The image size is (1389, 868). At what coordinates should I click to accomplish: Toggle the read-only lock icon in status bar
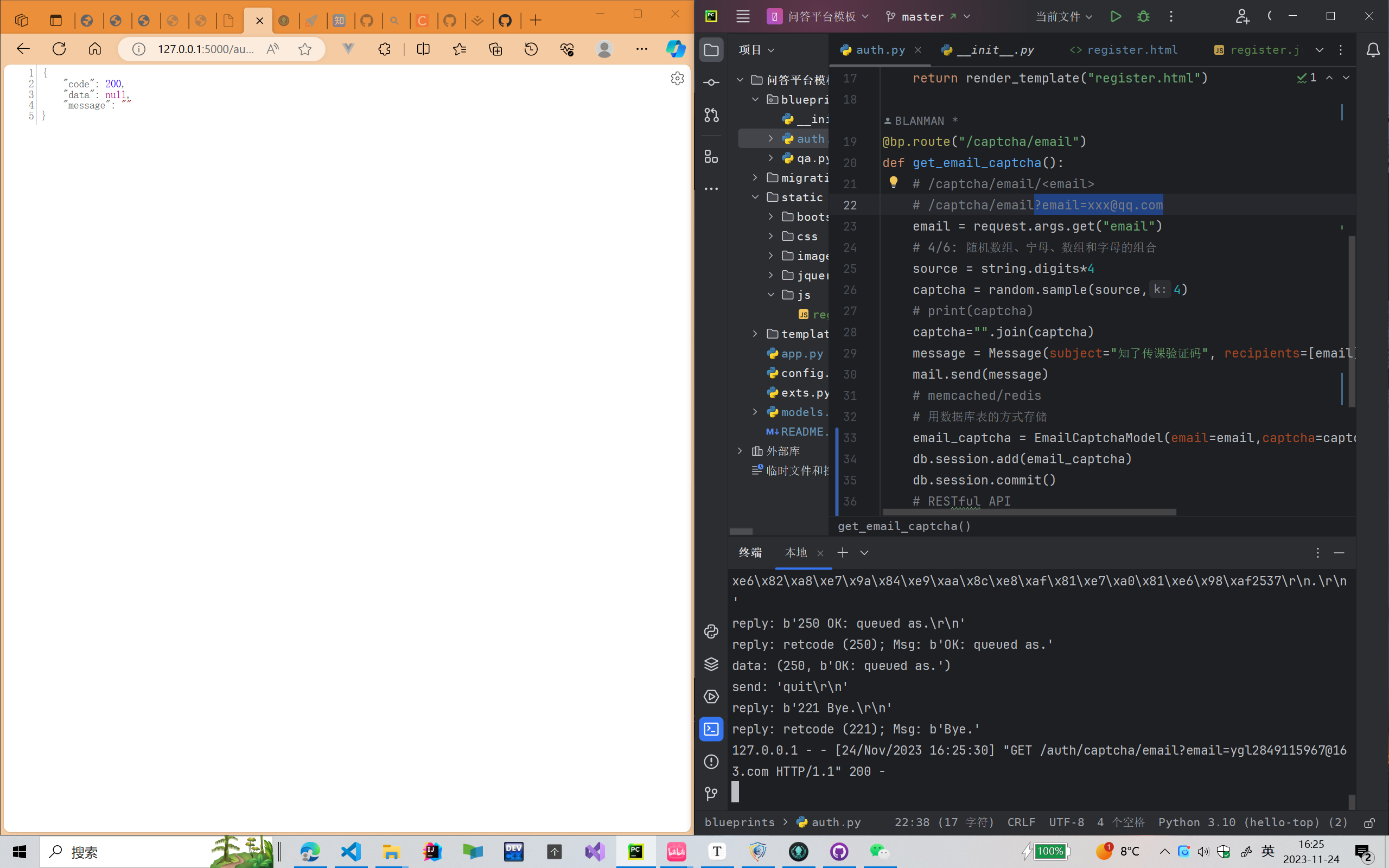1369,822
